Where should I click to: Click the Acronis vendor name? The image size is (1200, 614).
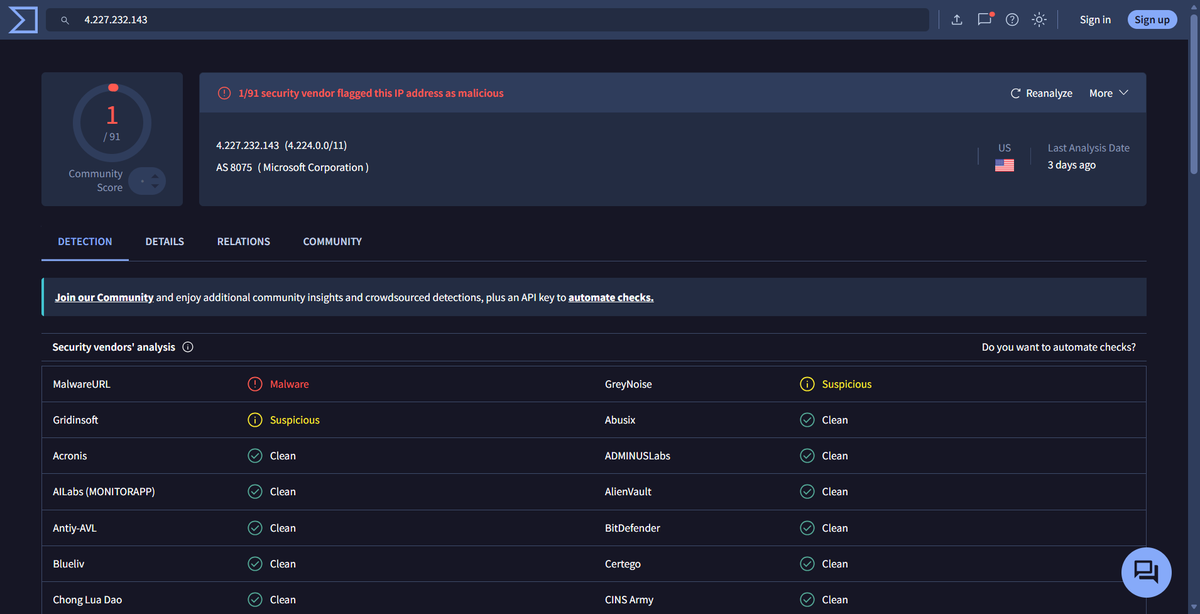(x=70, y=456)
